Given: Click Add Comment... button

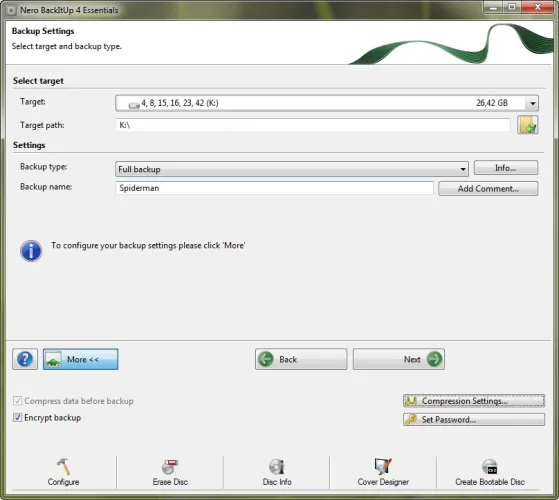Looking at the screenshot, I should 488,189.
